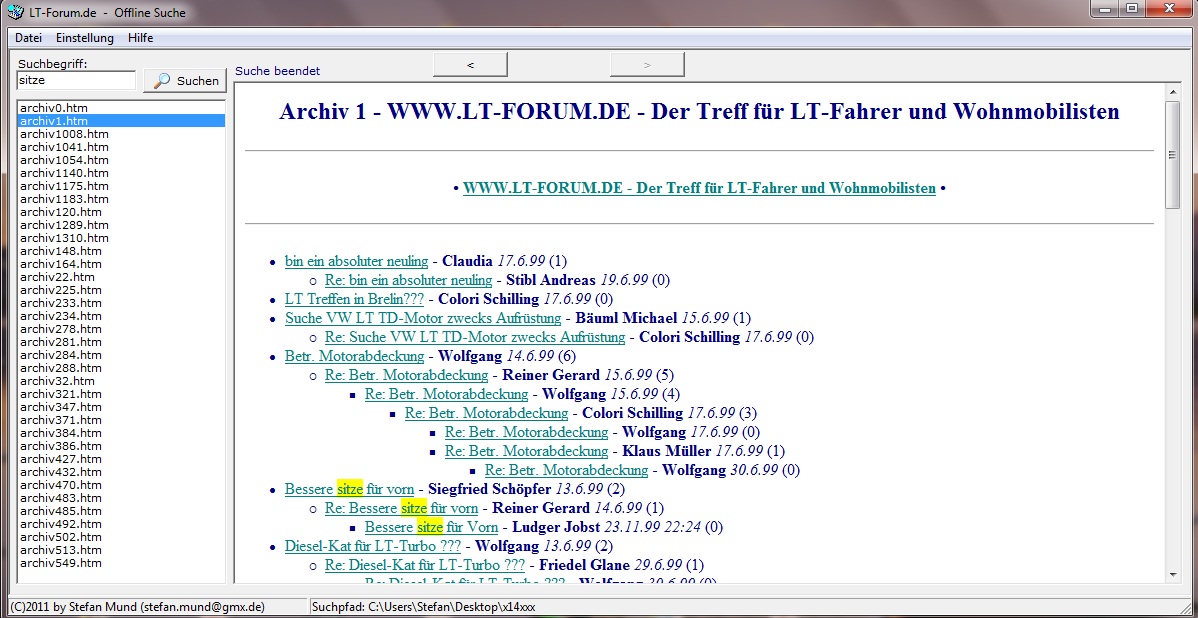Select archiv22.htm in the list
Screen dimensions: 1198x618
click(121, 277)
